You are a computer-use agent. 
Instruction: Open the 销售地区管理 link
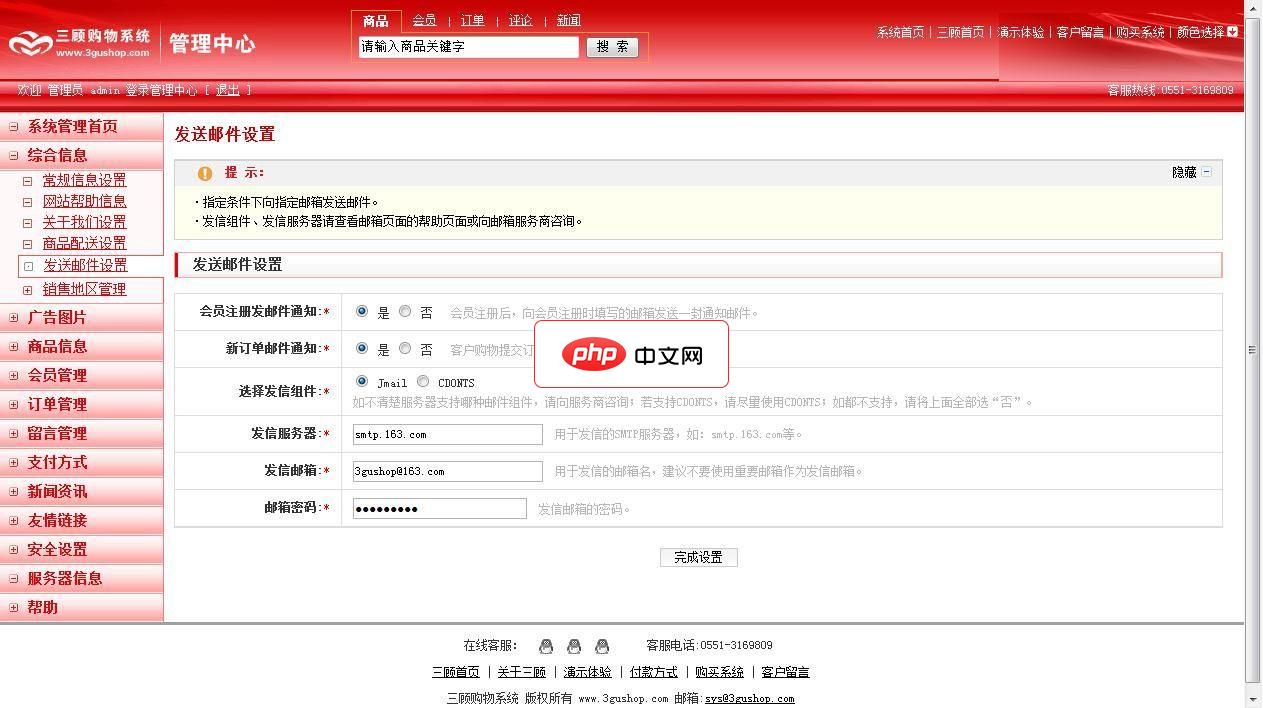pos(84,290)
